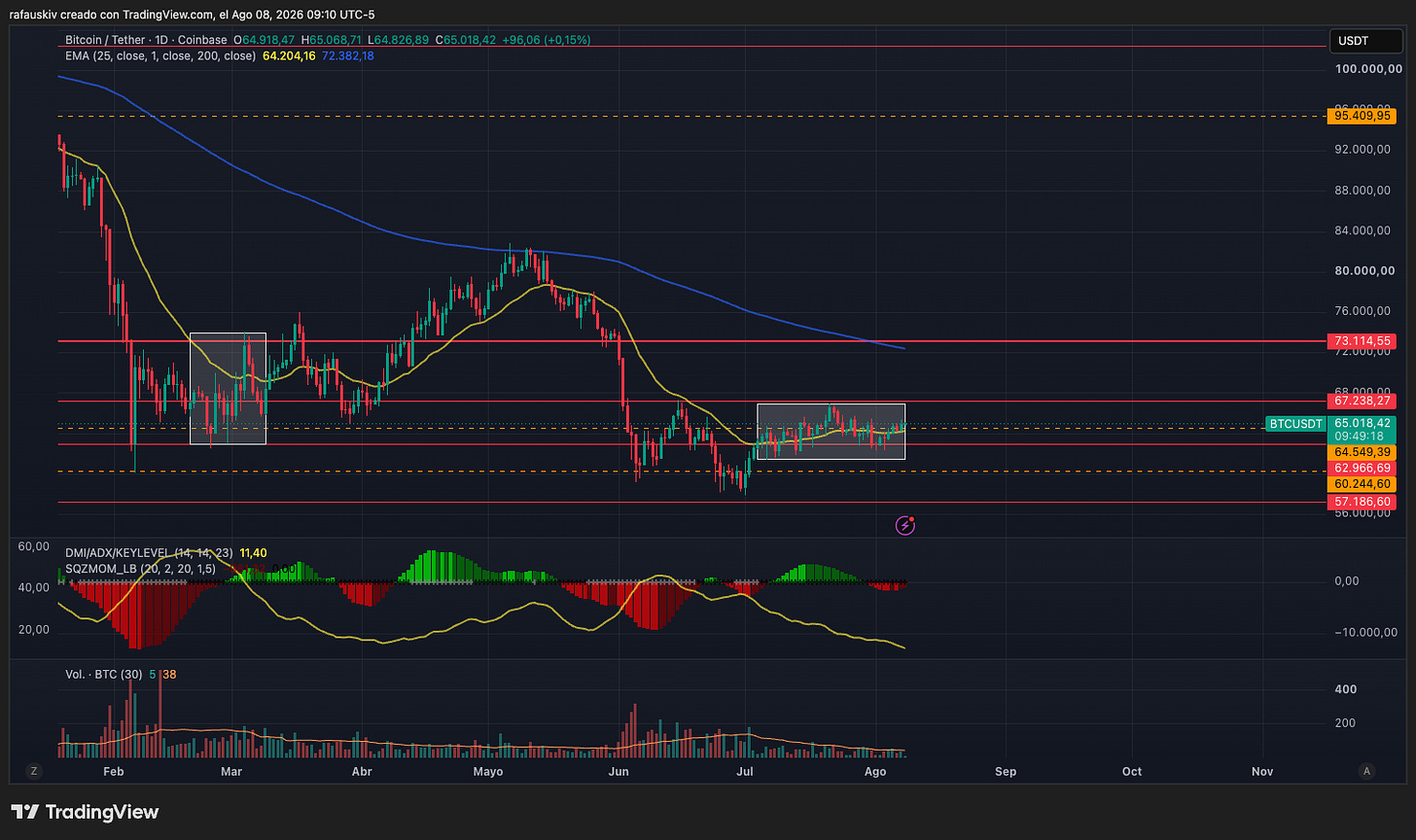Select the SQZMOM_LB indicator legend
1416x840 pixels.
tap(140, 568)
